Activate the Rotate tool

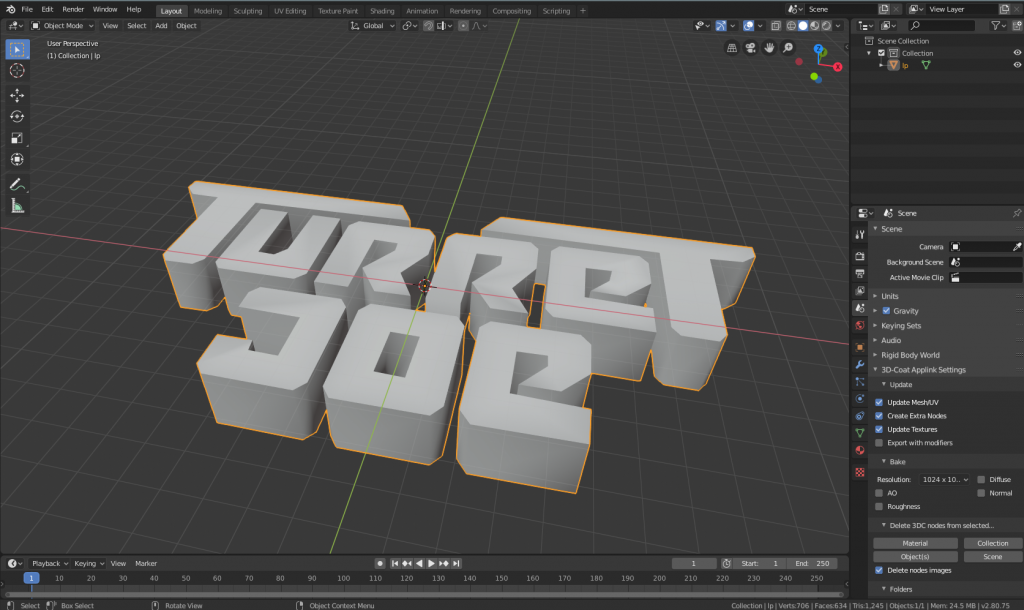(x=17, y=117)
